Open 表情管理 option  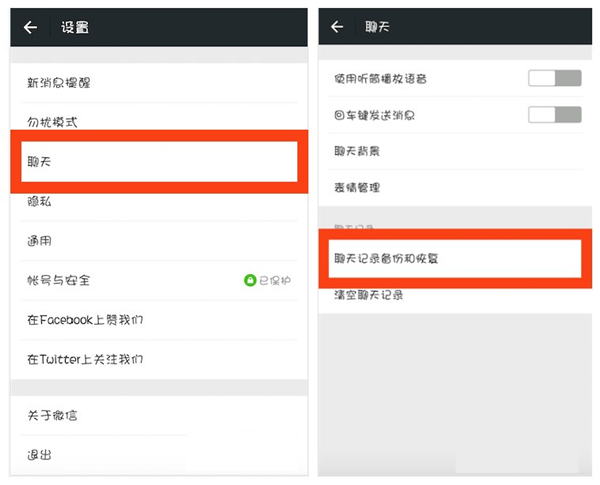pyautogui.click(x=455, y=188)
